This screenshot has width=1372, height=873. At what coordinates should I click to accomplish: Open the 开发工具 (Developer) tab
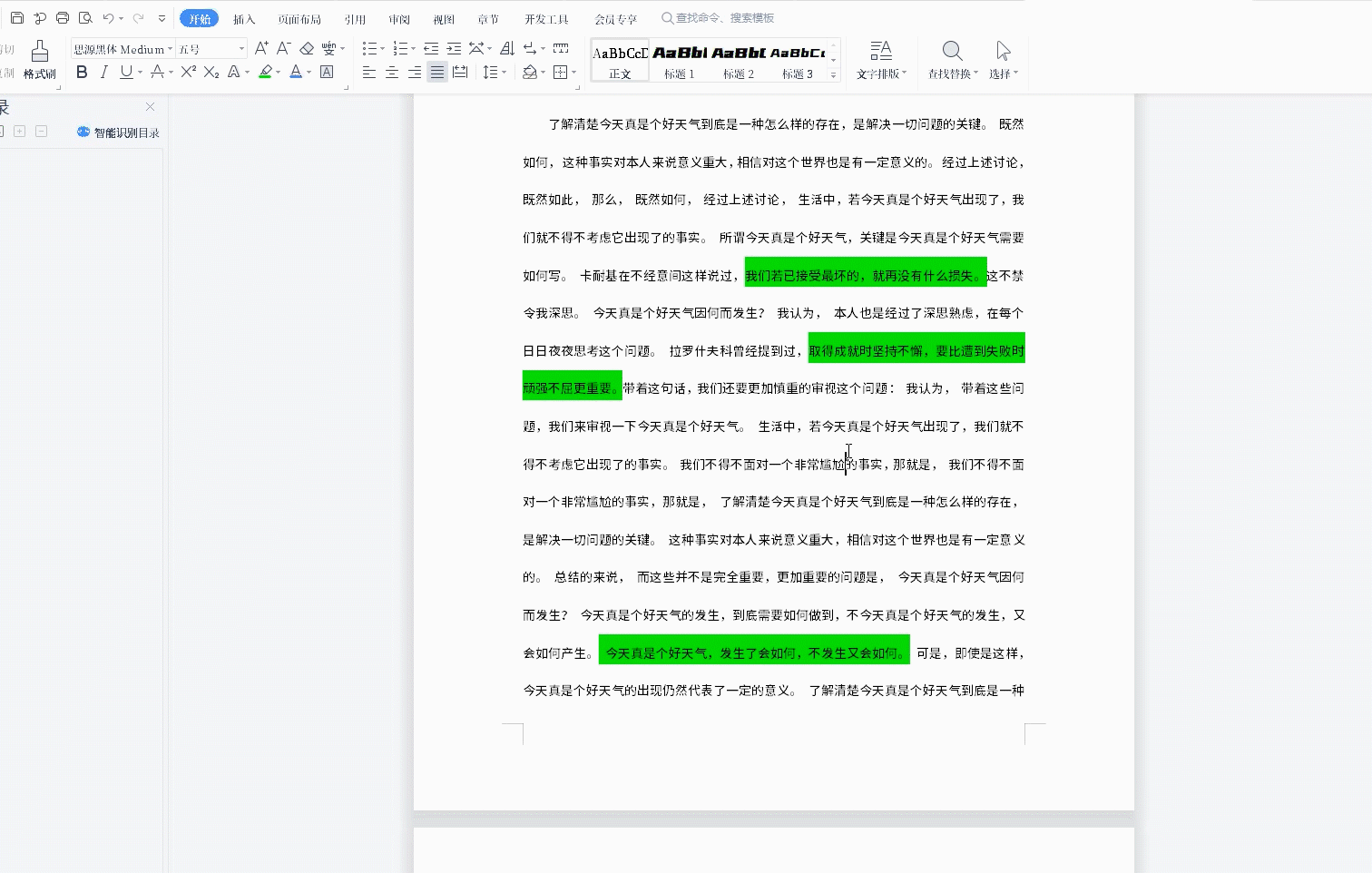coord(546,19)
